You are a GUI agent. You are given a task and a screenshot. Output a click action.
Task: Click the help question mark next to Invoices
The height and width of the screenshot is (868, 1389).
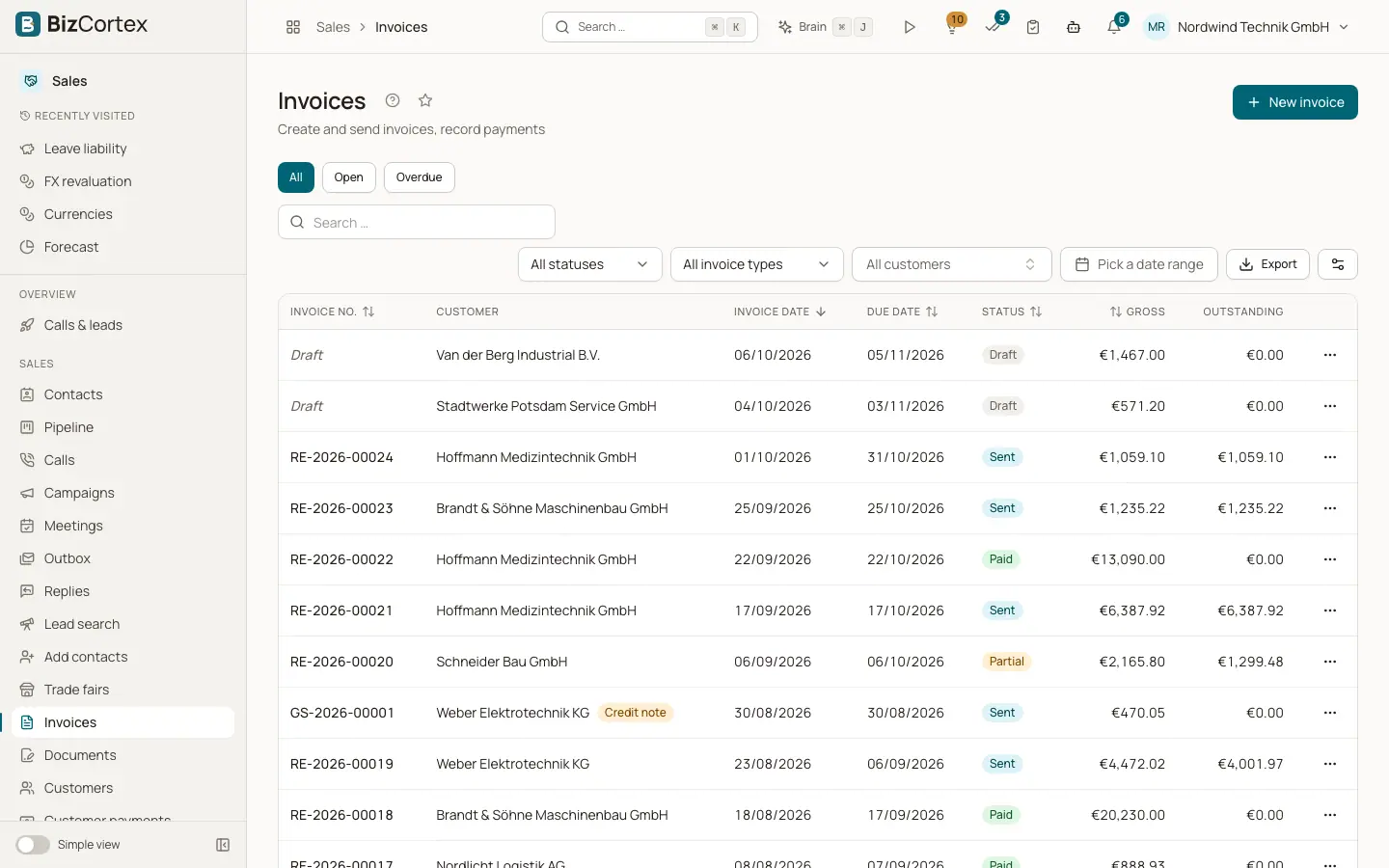(393, 100)
